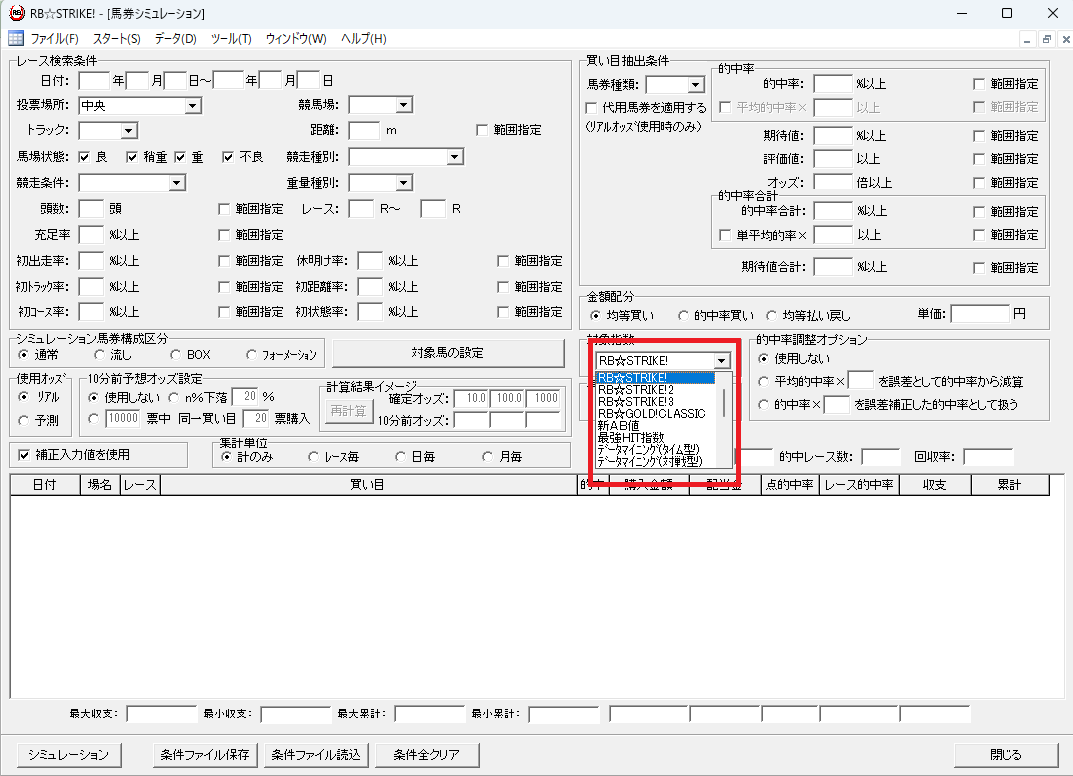Select 平均的中率× adjustment radio option
Screen dimensions: 1073x776
[764, 381]
